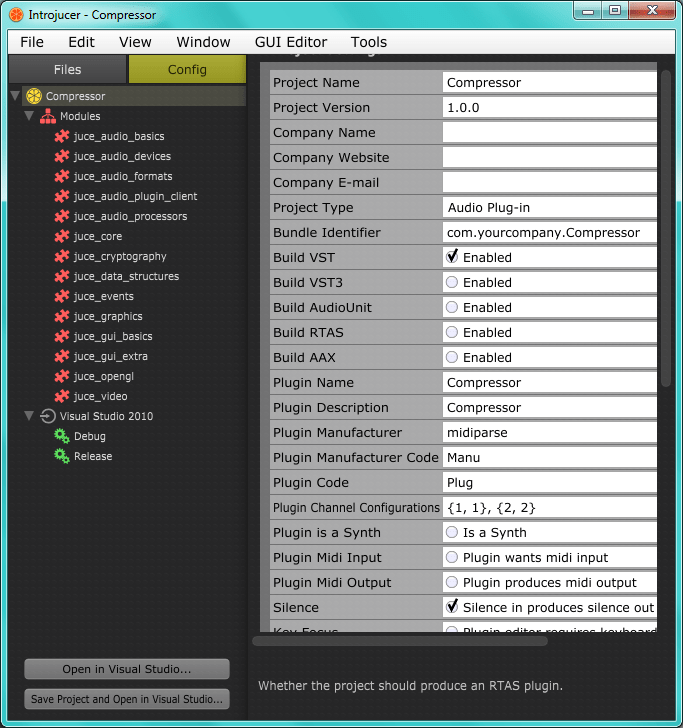Click the juce_events module puzzle icon

[x=62, y=296]
